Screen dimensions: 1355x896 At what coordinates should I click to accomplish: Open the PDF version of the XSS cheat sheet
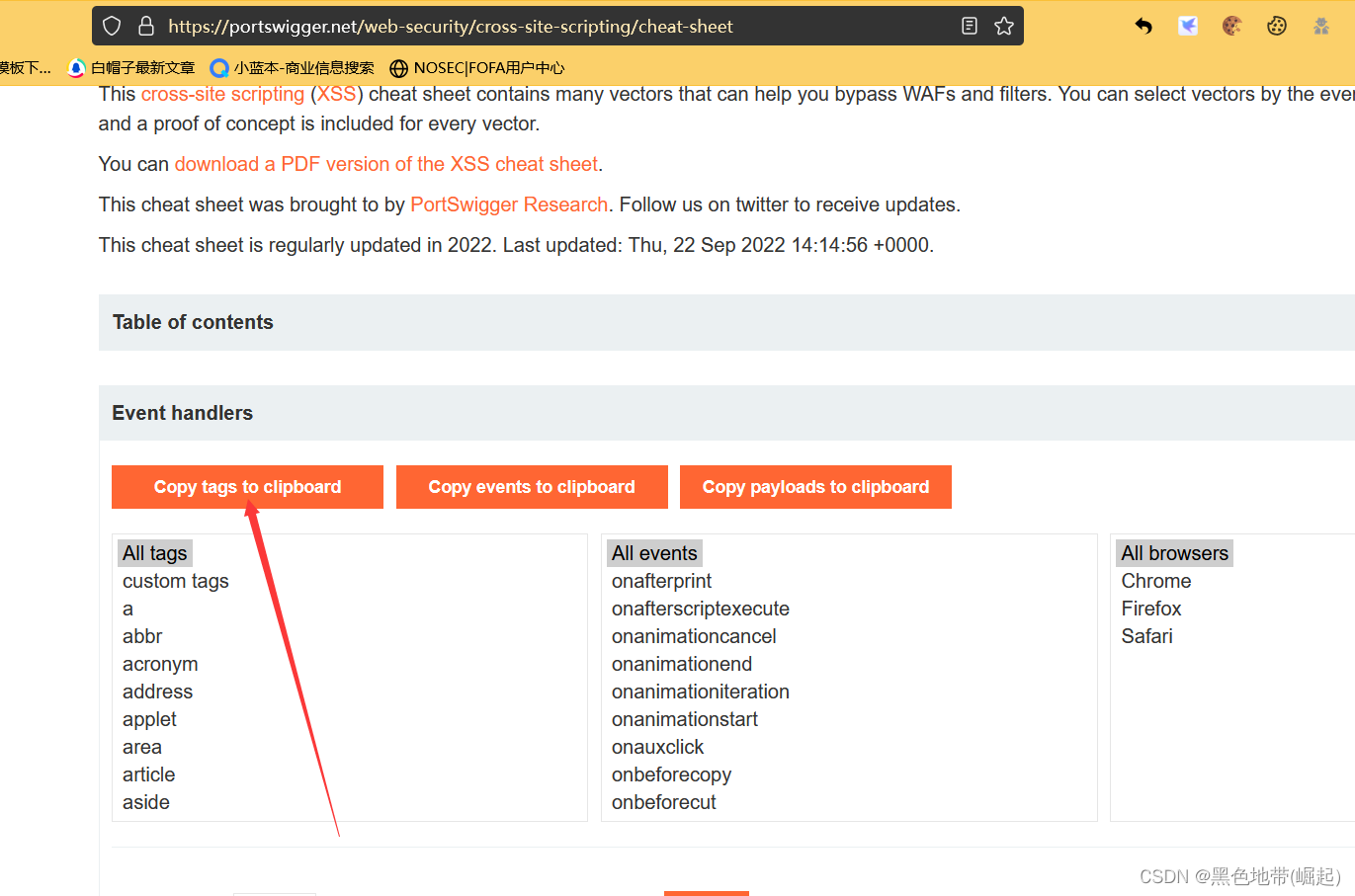point(386,164)
